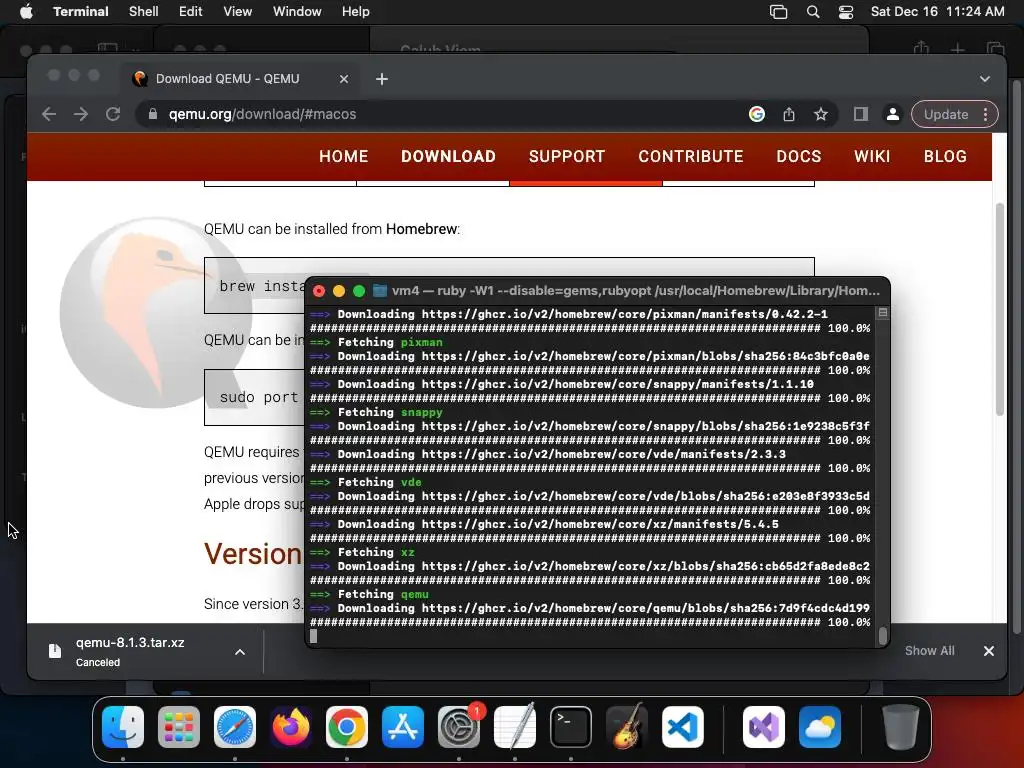The height and width of the screenshot is (768, 1024).
Task: Open the Trash in the Dock
Action: (901, 727)
